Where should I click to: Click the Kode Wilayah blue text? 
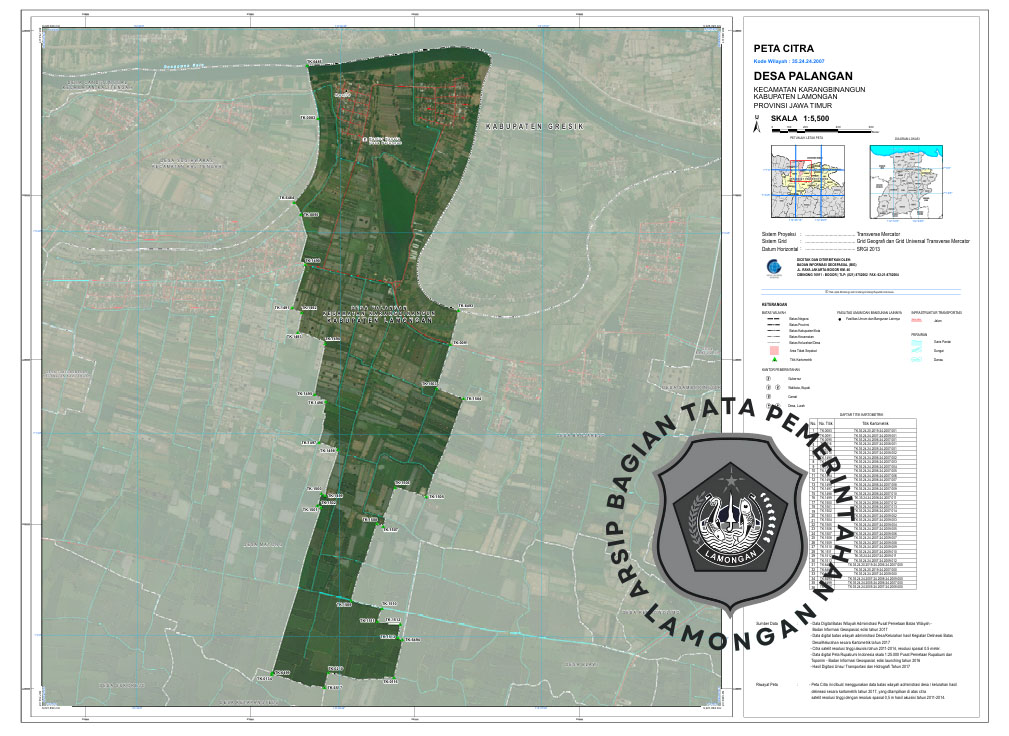tap(788, 61)
